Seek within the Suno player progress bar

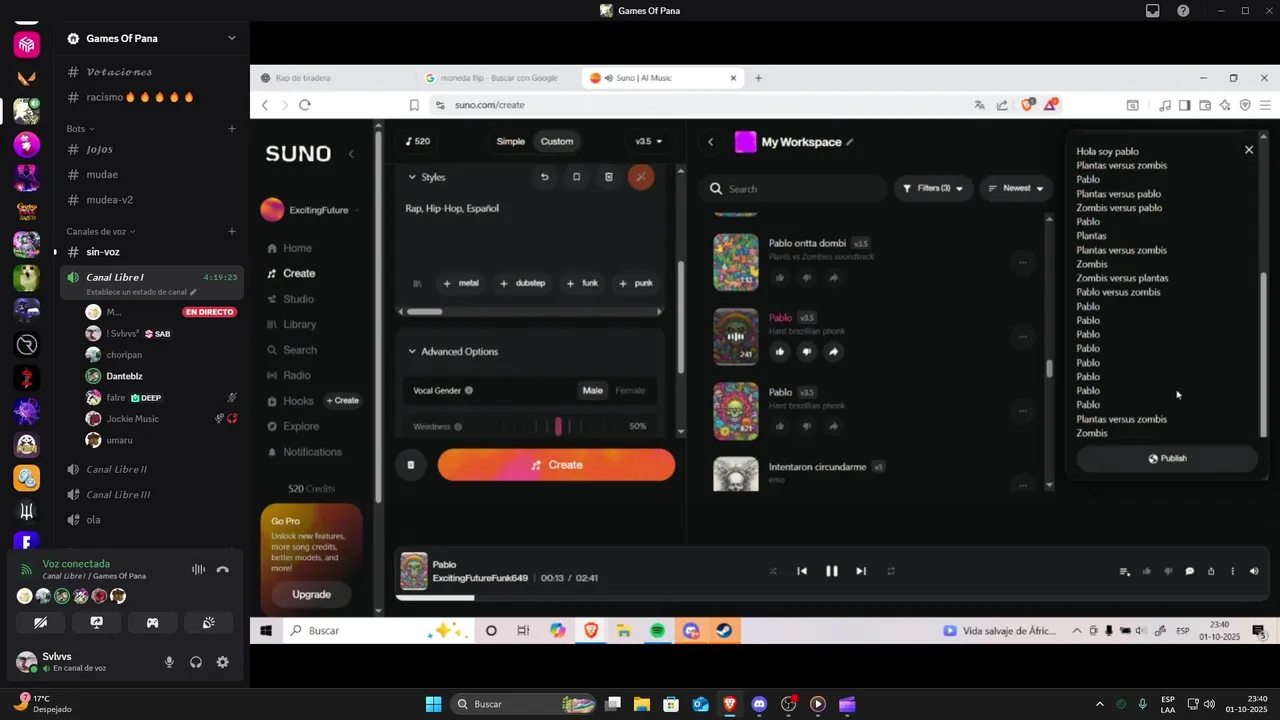click(x=830, y=598)
